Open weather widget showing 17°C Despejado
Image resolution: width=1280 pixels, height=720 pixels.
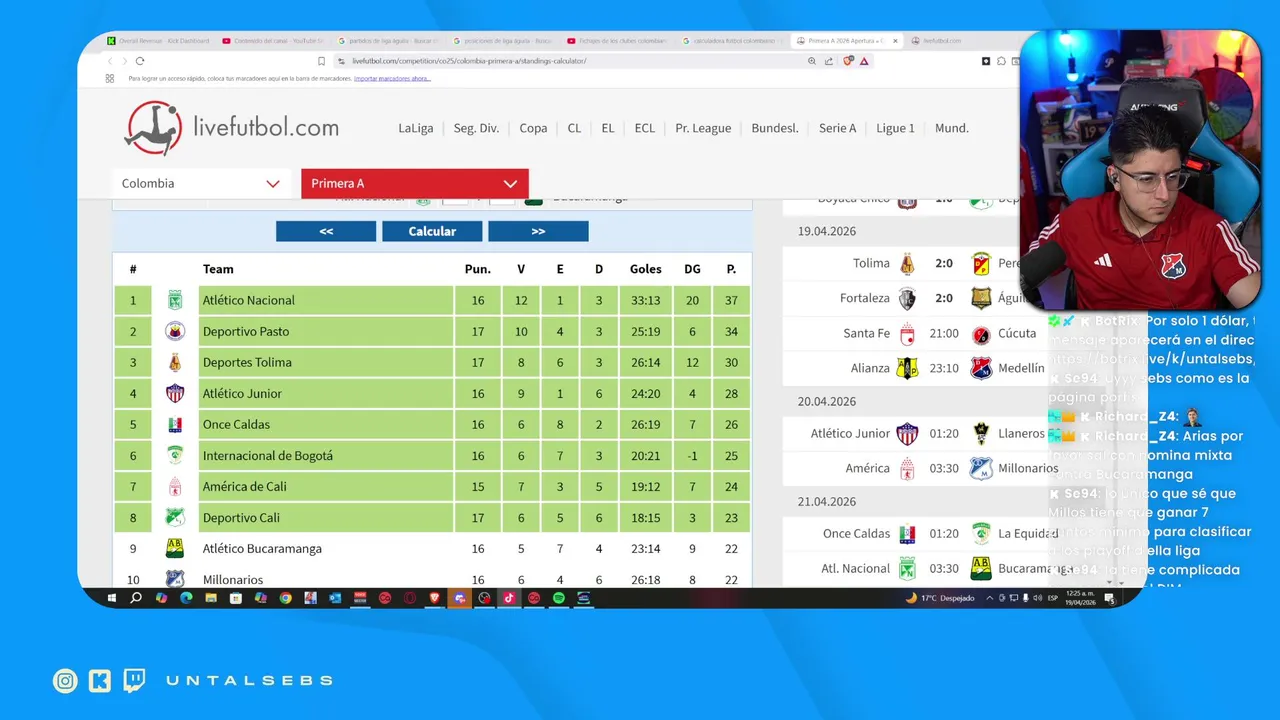tap(940, 598)
